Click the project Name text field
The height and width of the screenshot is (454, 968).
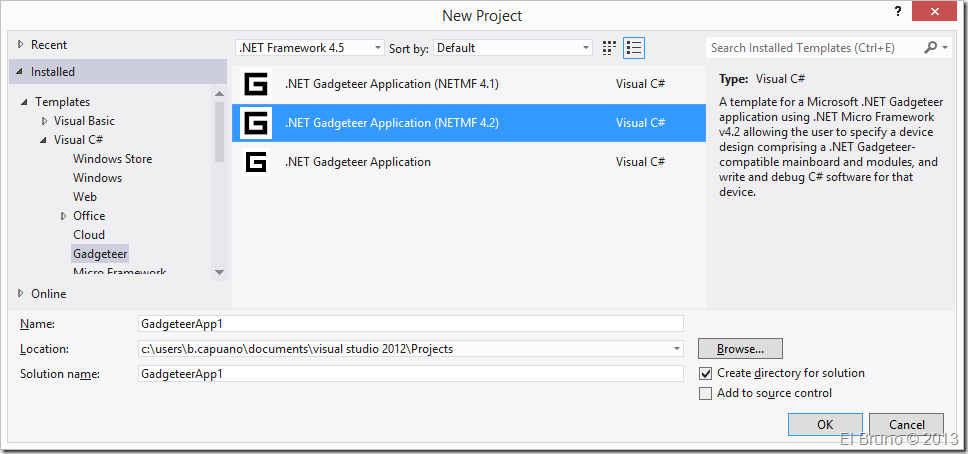click(x=410, y=324)
